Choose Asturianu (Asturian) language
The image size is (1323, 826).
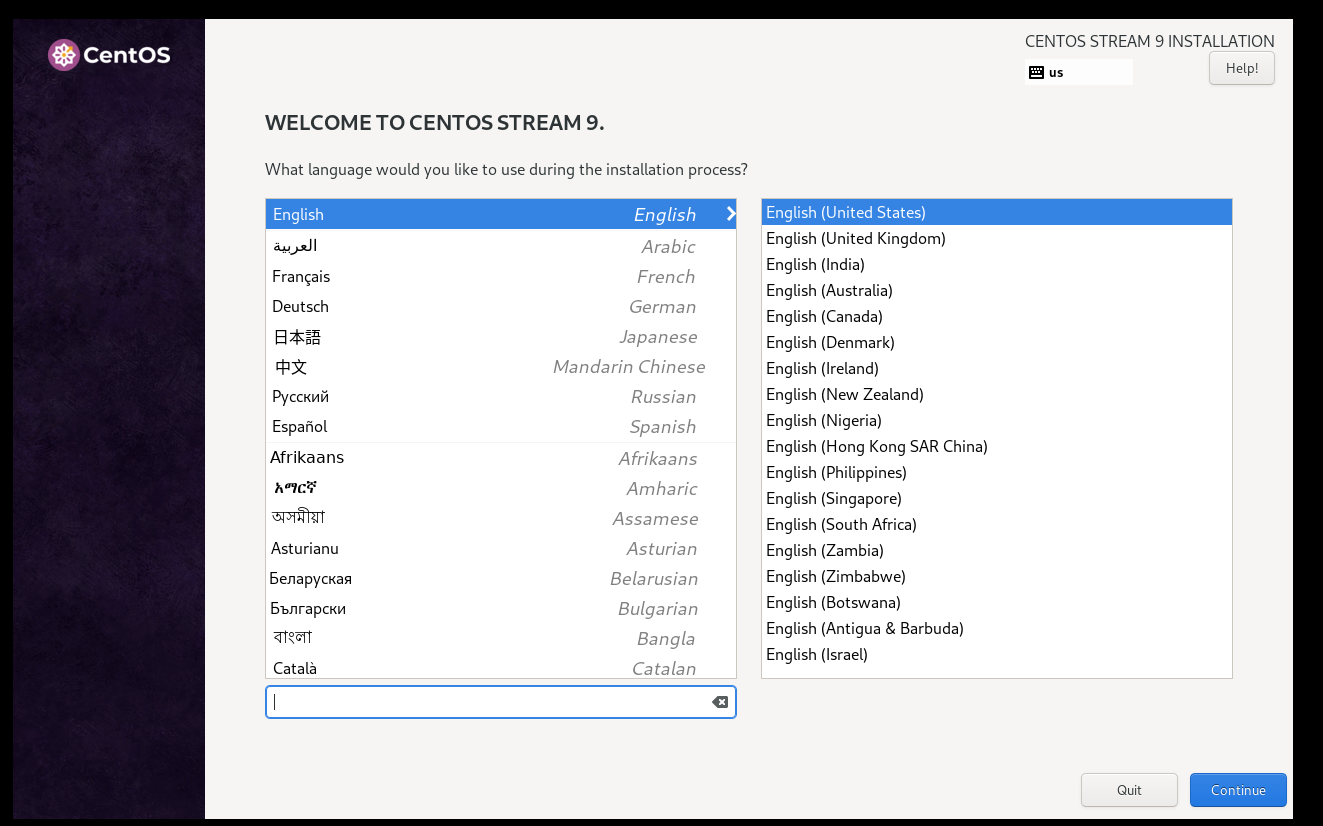501,548
